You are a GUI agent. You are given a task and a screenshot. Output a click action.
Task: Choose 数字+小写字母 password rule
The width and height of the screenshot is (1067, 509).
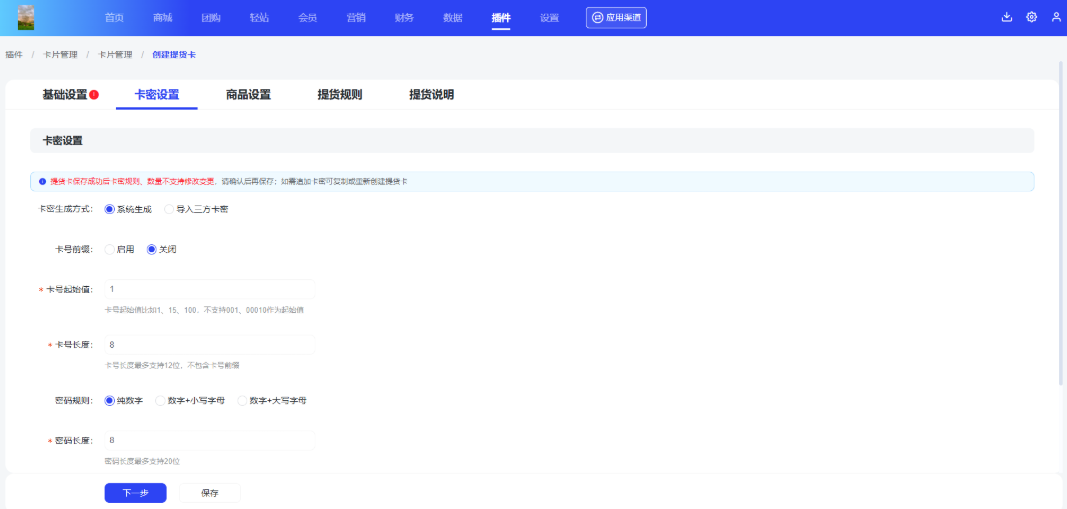(160, 400)
